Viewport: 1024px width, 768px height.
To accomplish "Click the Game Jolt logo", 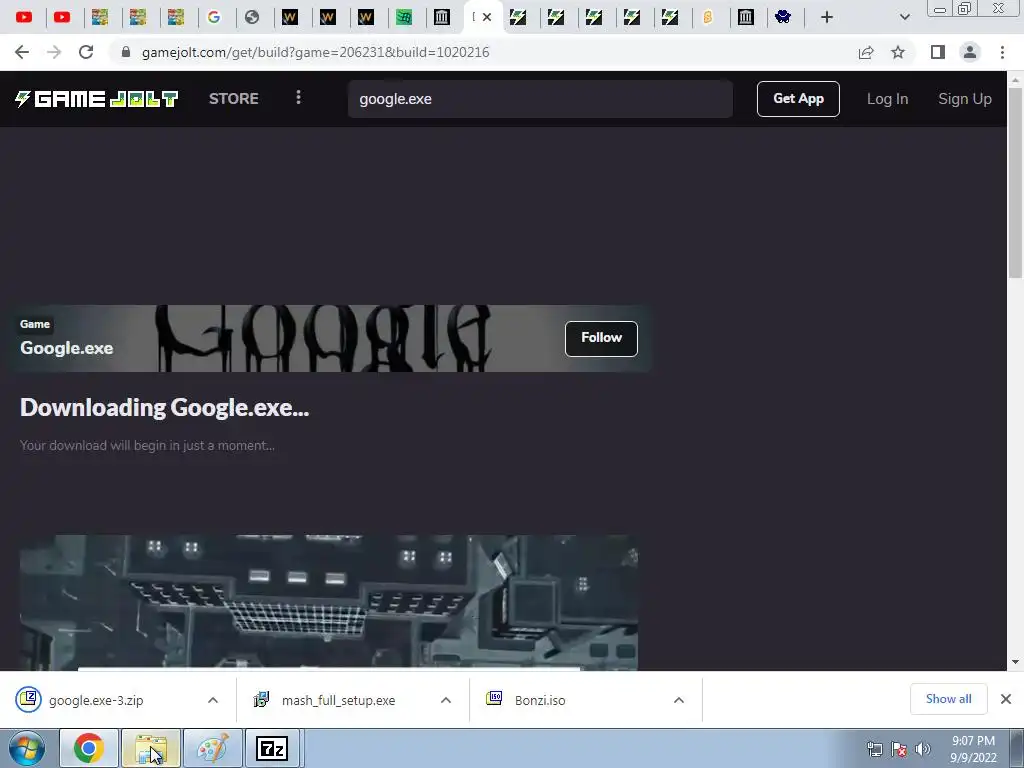I will pos(97,99).
